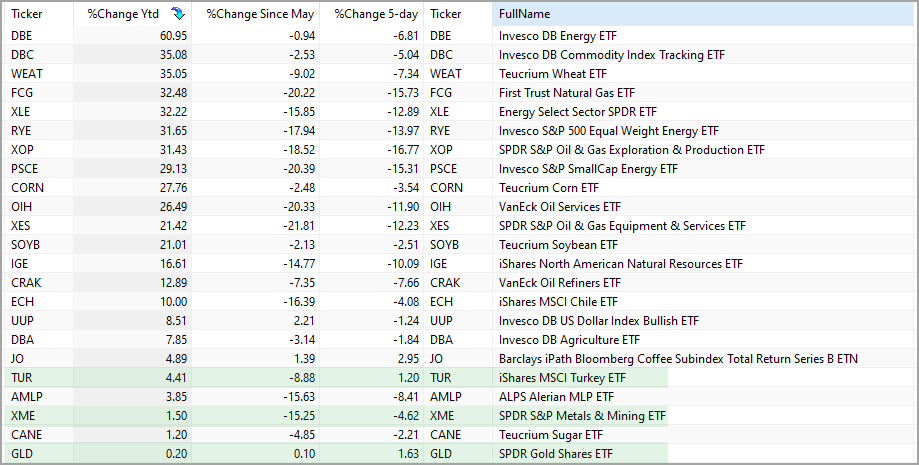Select Invesco DB Commodity Index Tracking ETF
The width and height of the screenshot is (919, 465).
612,55
